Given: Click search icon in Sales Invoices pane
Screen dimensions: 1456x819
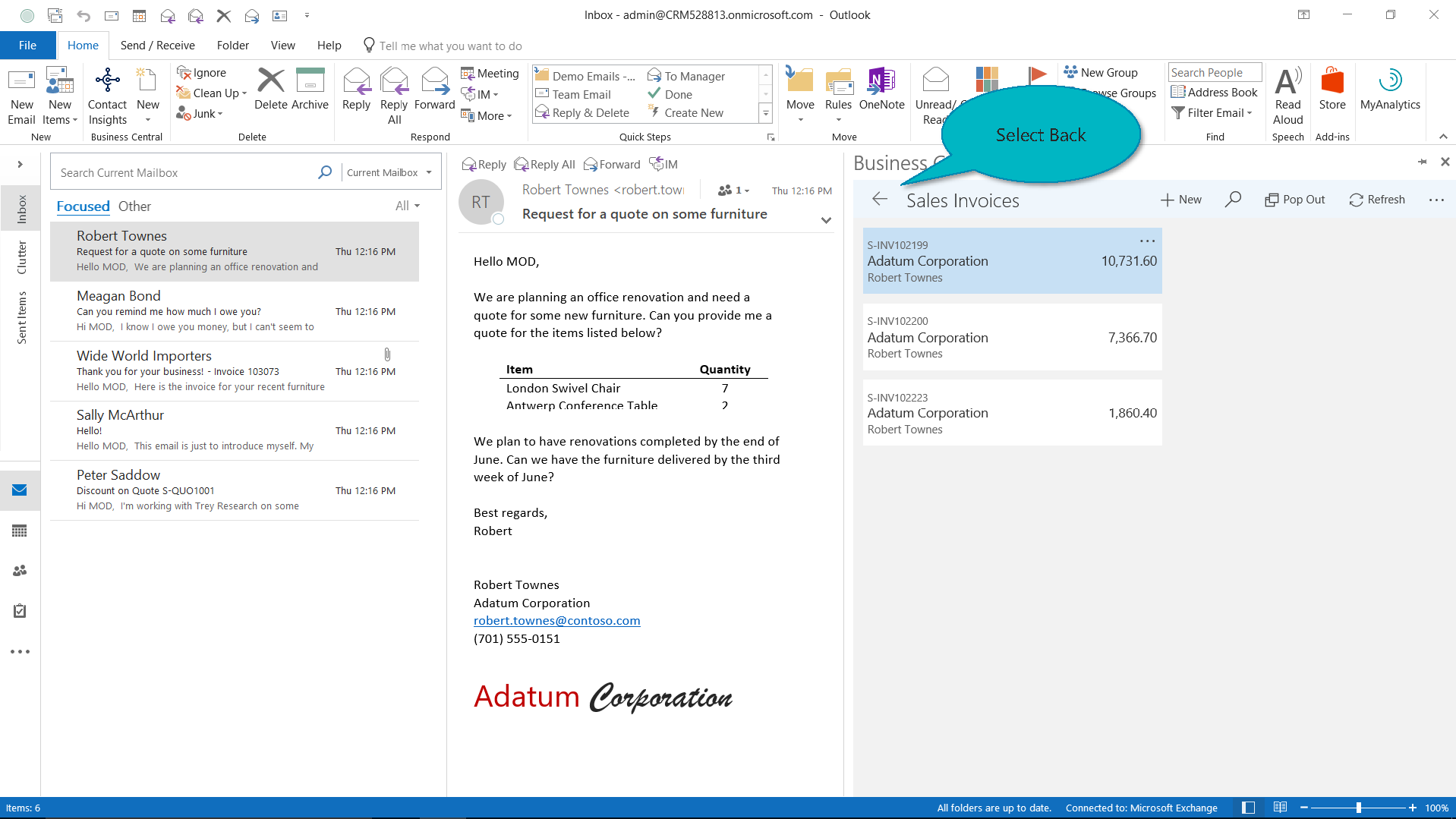Looking at the screenshot, I should pos(1233,200).
